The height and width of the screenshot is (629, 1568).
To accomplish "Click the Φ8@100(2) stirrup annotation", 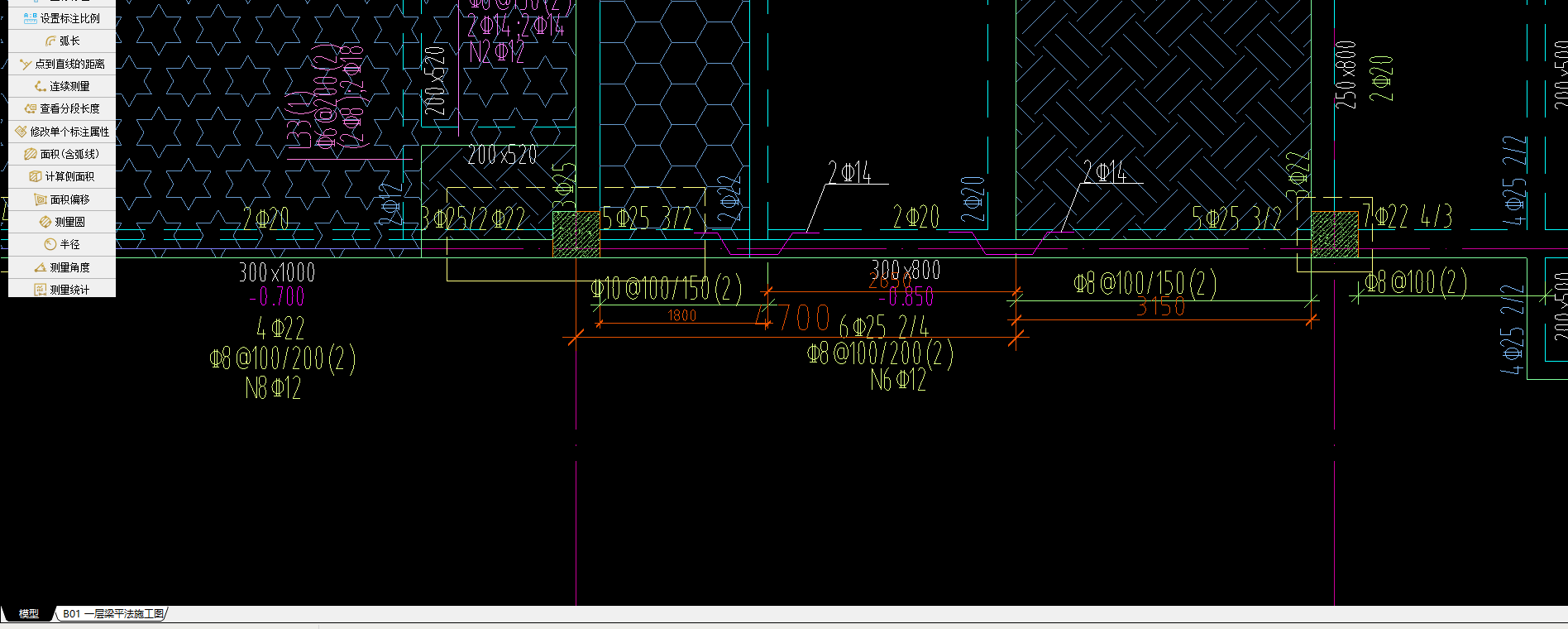I will pos(1417,282).
